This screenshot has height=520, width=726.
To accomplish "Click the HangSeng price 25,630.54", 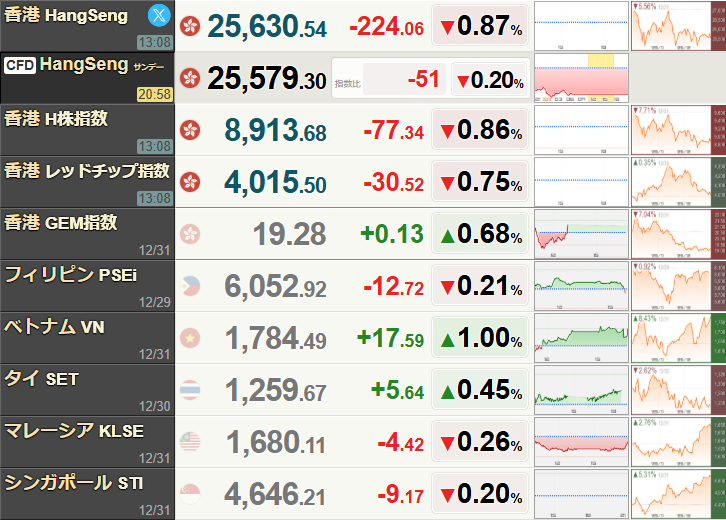I will click(x=267, y=26).
